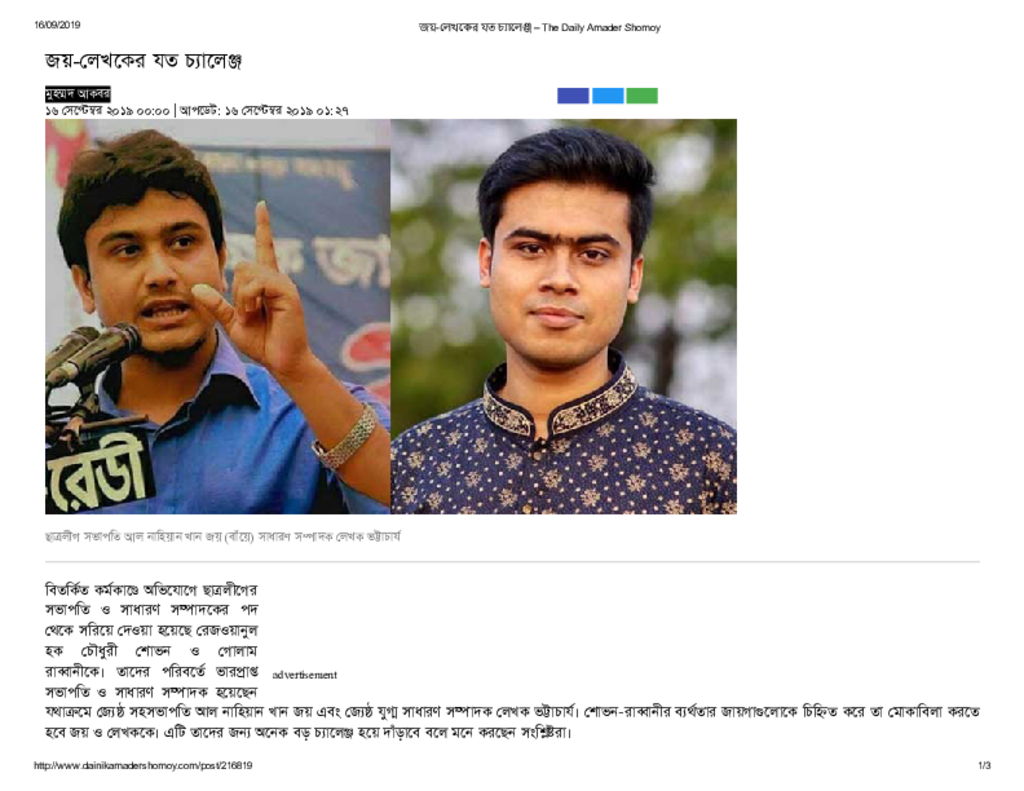Click the light blue Twitter share button
This screenshot has height=791, width=1024.
607,96
